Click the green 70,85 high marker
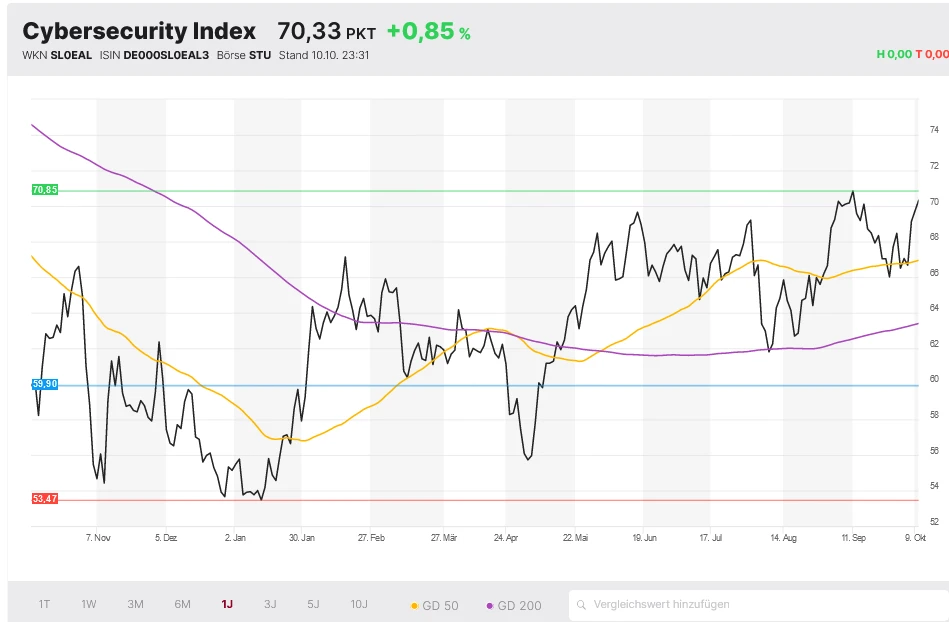The image size is (949, 622). point(45,190)
